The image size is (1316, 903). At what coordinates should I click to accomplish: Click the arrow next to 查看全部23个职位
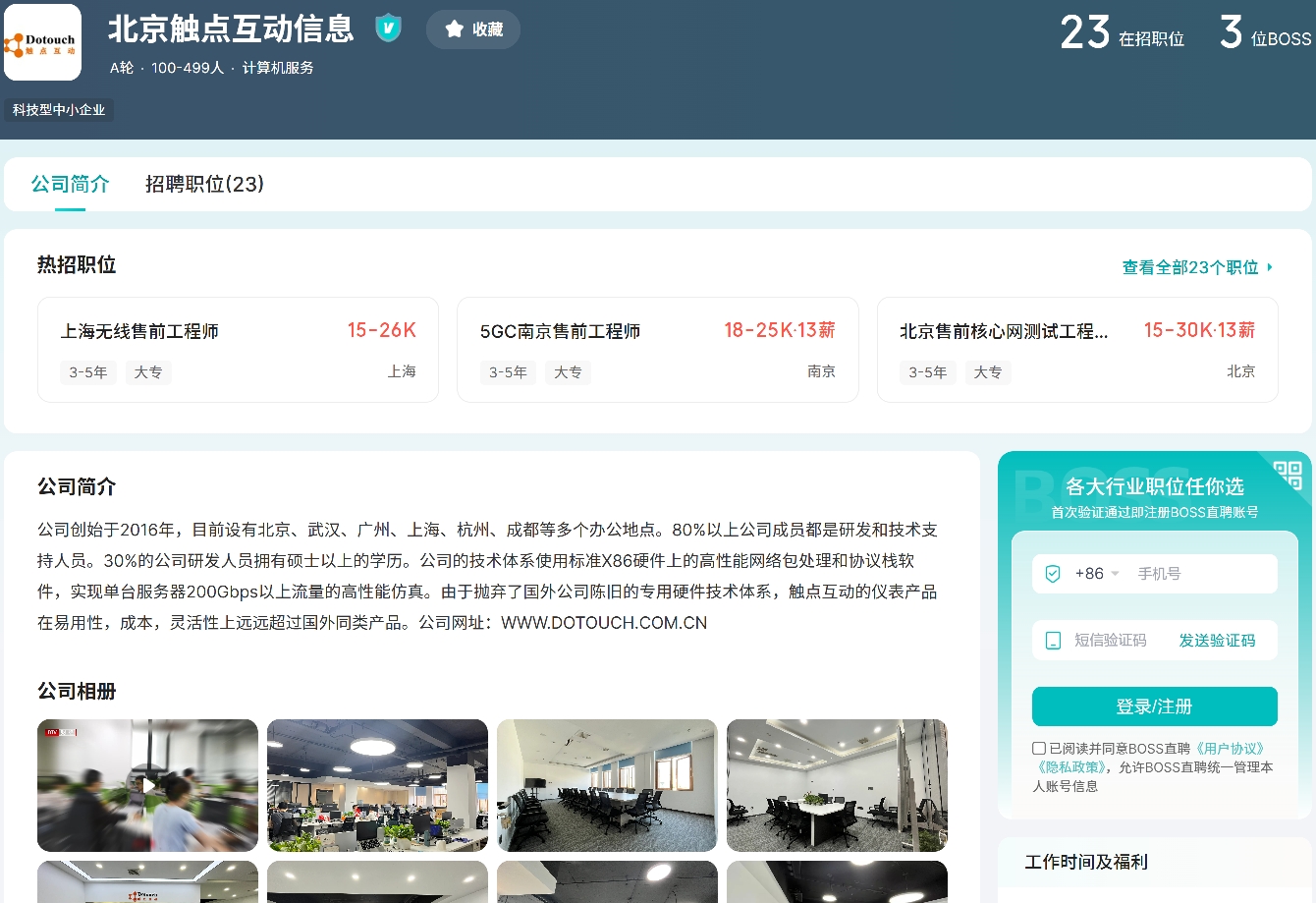(1270, 267)
